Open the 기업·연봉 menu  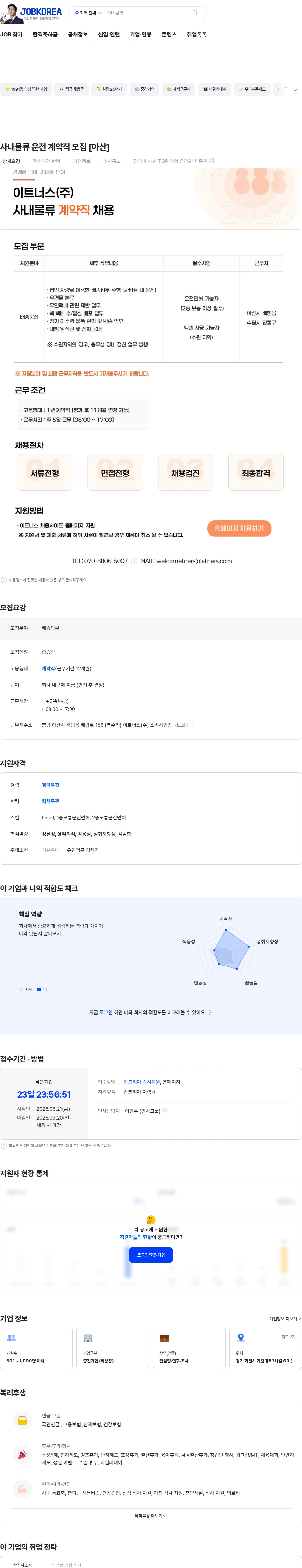click(x=141, y=35)
